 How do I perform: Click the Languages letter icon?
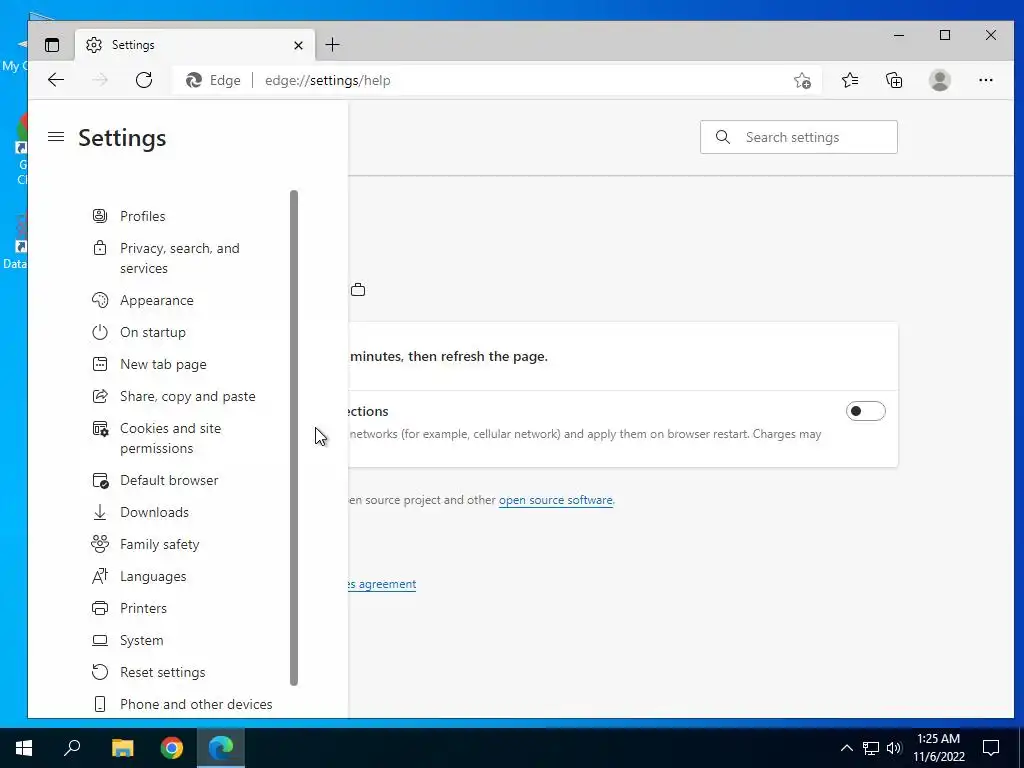[x=100, y=575]
